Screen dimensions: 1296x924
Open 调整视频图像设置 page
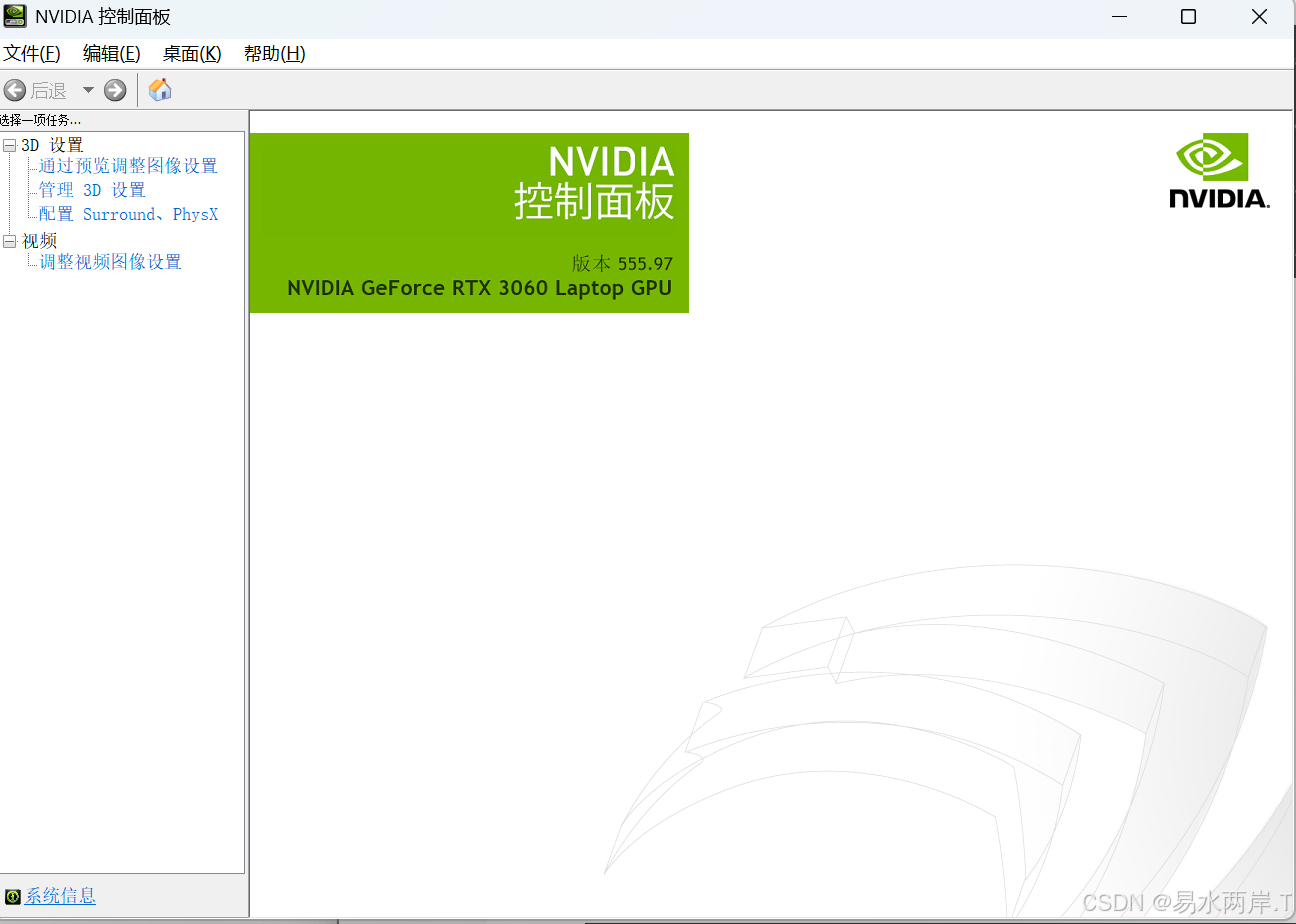click(110, 262)
